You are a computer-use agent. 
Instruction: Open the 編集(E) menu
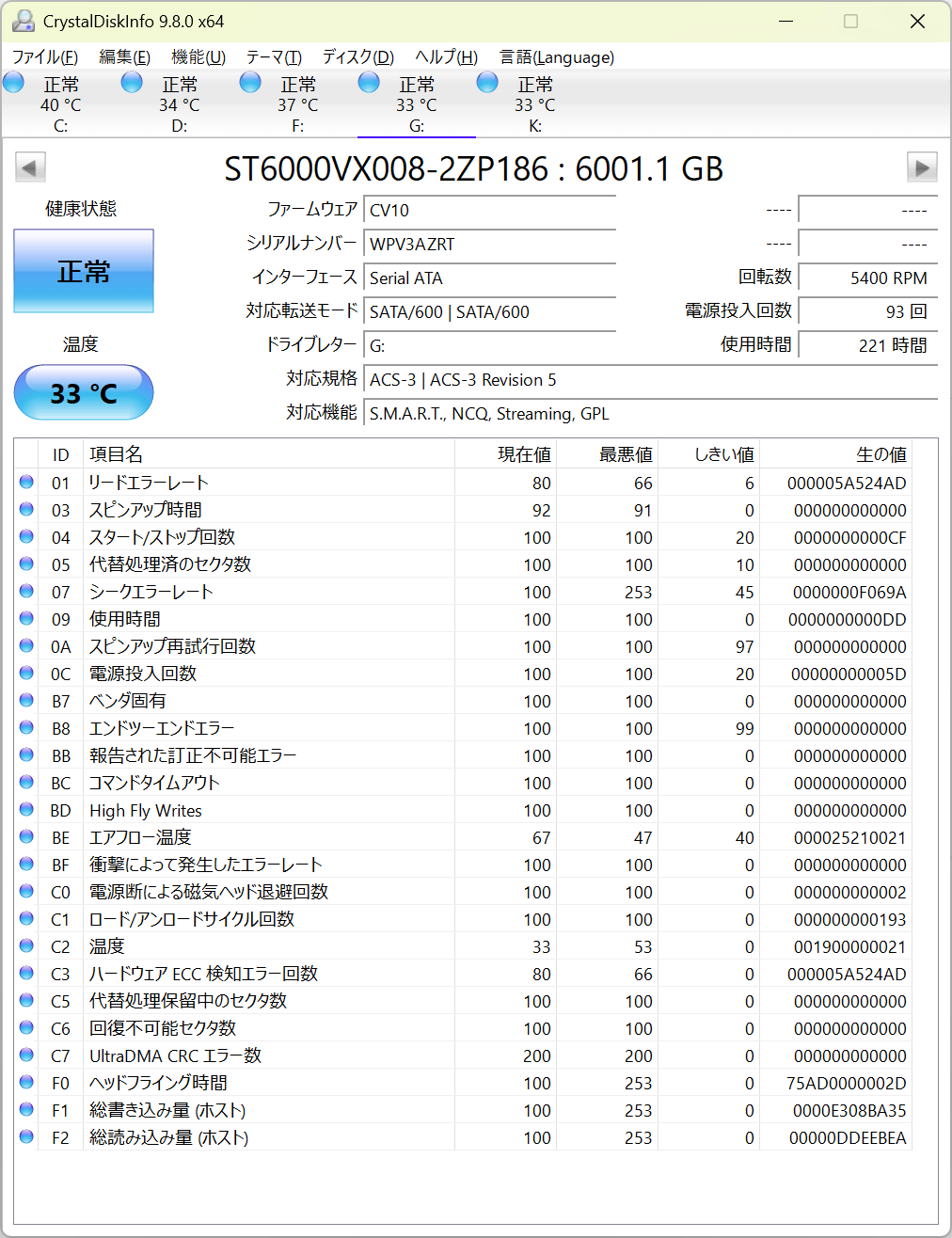(124, 57)
